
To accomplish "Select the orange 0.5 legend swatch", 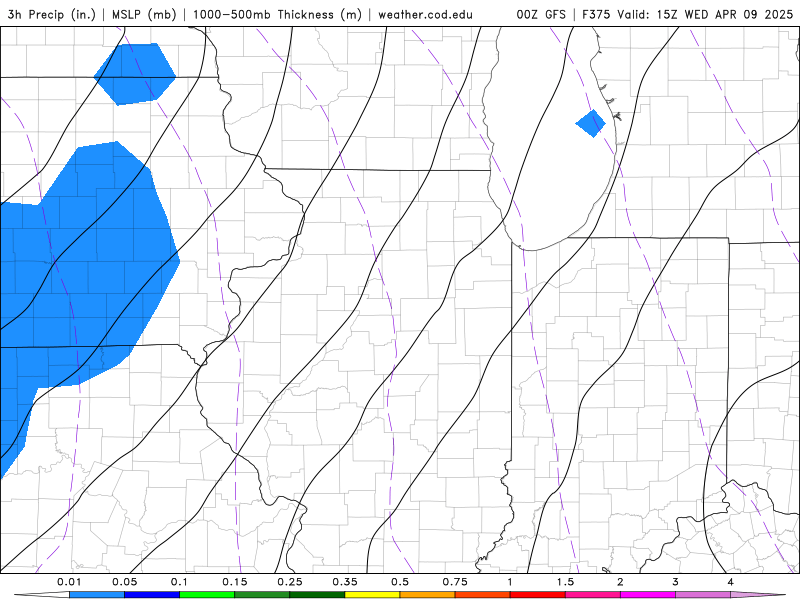I will coord(428,595).
